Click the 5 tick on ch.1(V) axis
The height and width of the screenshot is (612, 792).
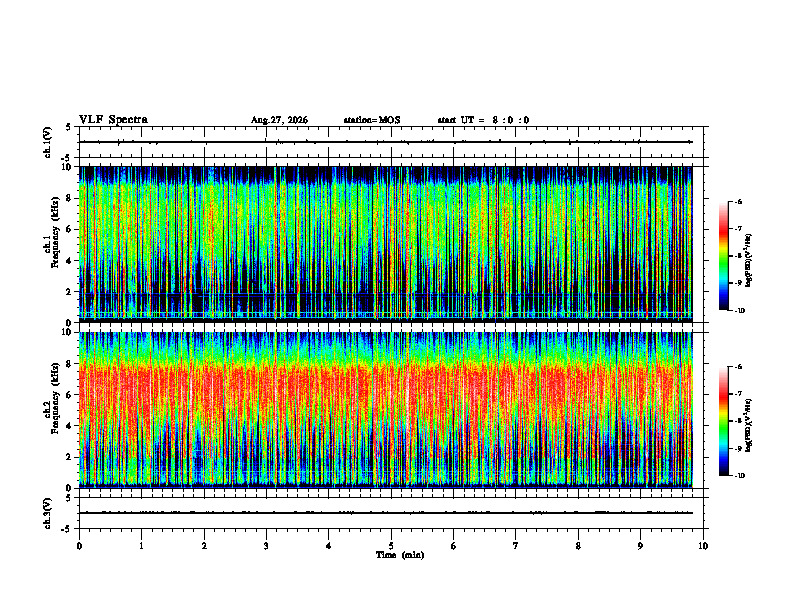tap(69, 128)
